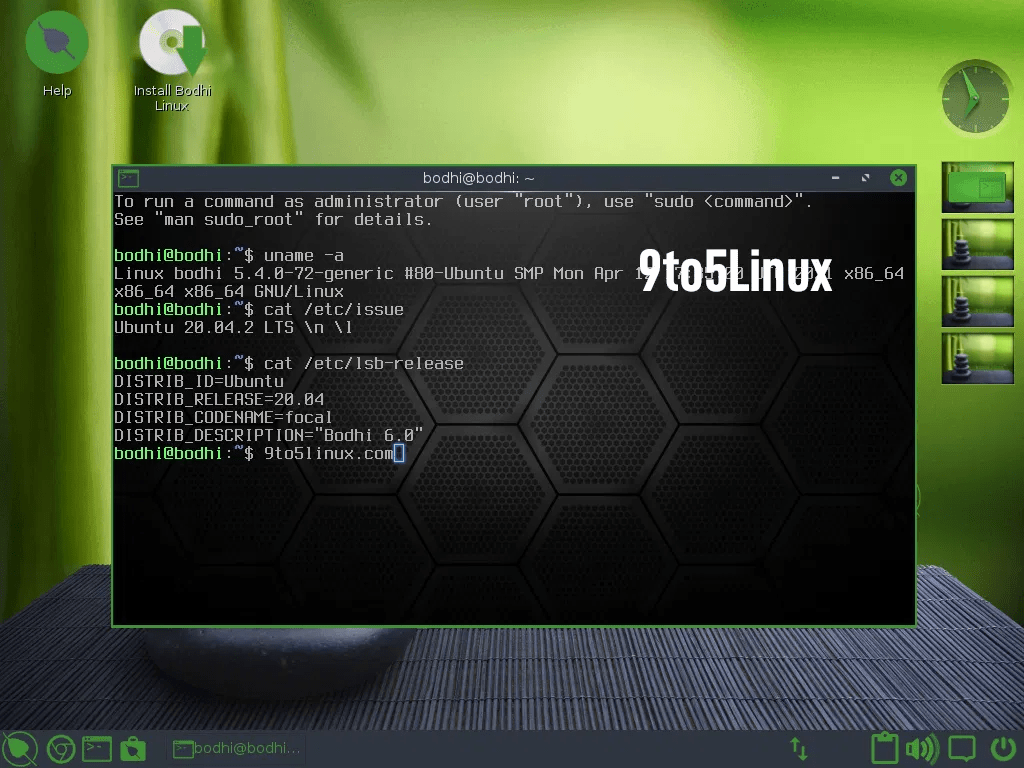The width and height of the screenshot is (1024, 768).
Task: Open Terminology terminal launcher on shelf
Action: coord(96,748)
